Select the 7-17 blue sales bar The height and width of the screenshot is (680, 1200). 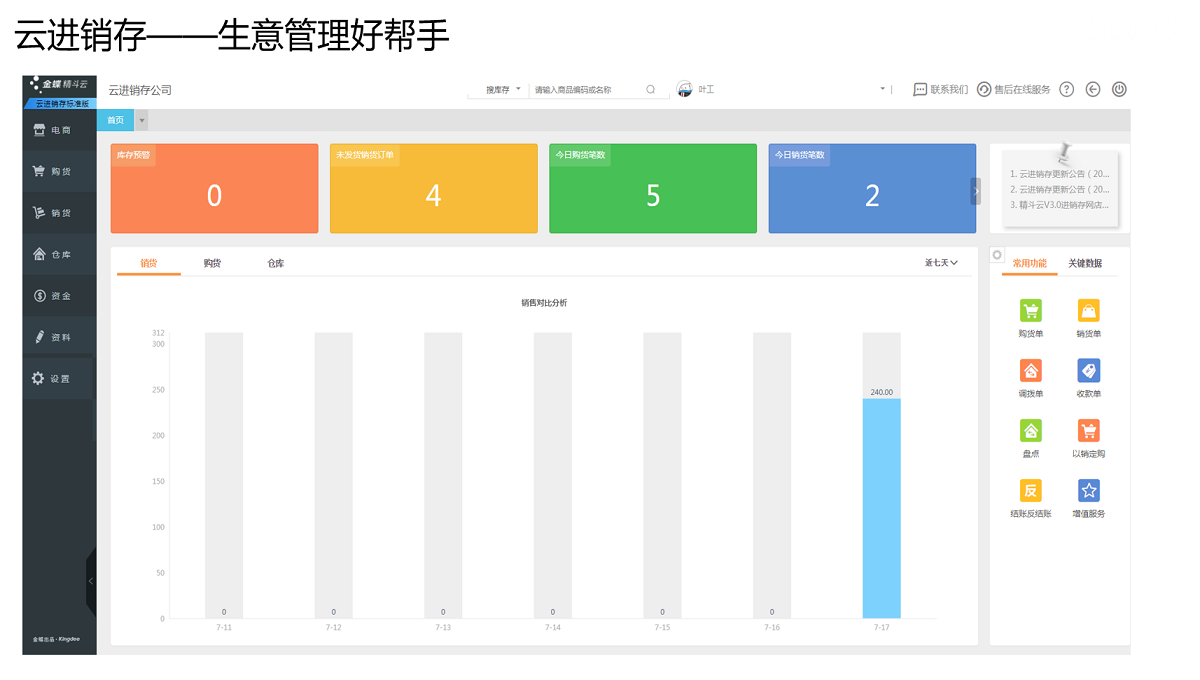[x=881, y=508]
